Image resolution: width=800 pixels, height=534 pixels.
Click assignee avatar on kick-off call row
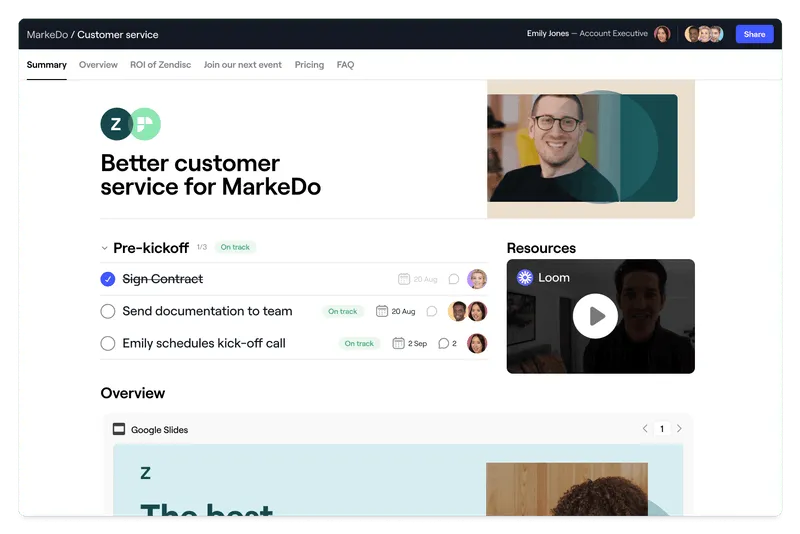(x=477, y=343)
